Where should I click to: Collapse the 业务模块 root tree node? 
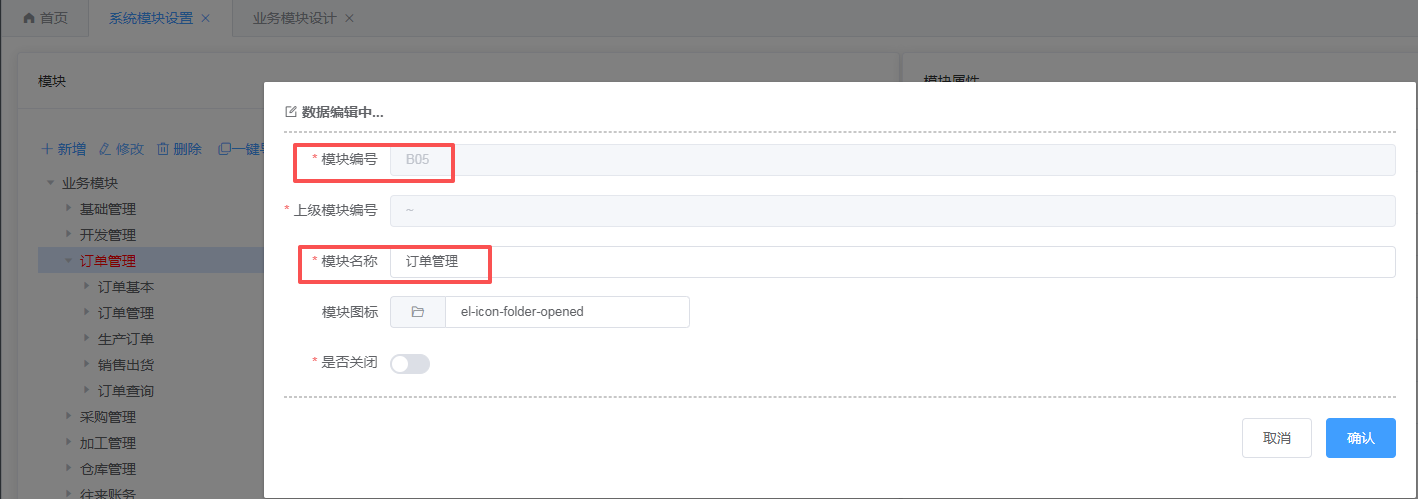click(50, 183)
